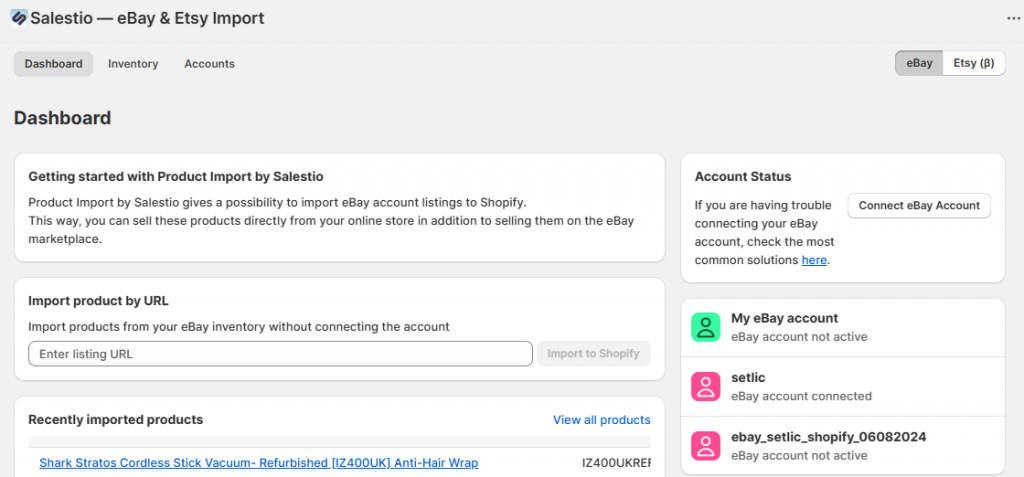Click the Import to Shopify button
This screenshot has width=1024, height=477.
click(593, 354)
